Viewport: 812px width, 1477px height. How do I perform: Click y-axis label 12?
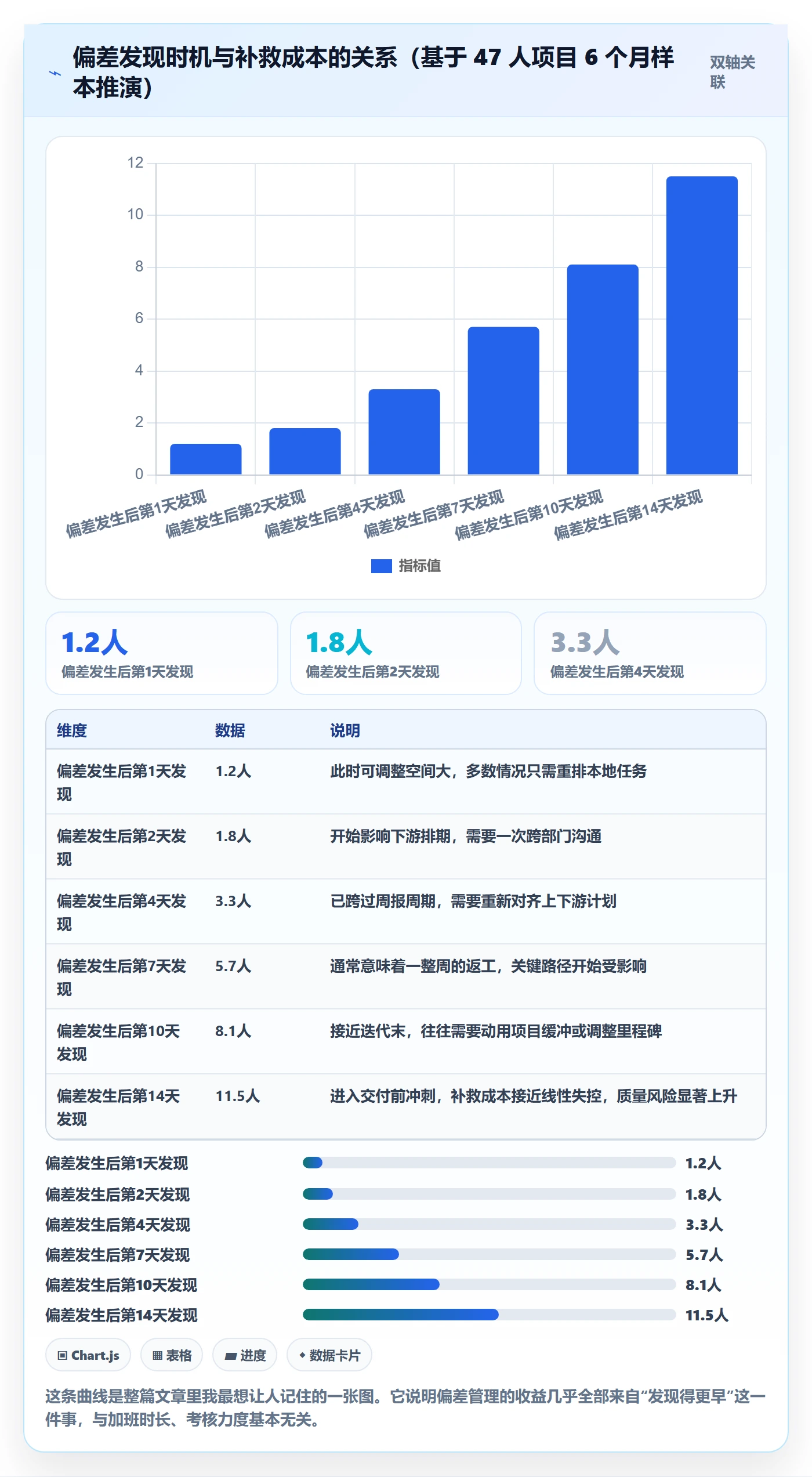135,162
